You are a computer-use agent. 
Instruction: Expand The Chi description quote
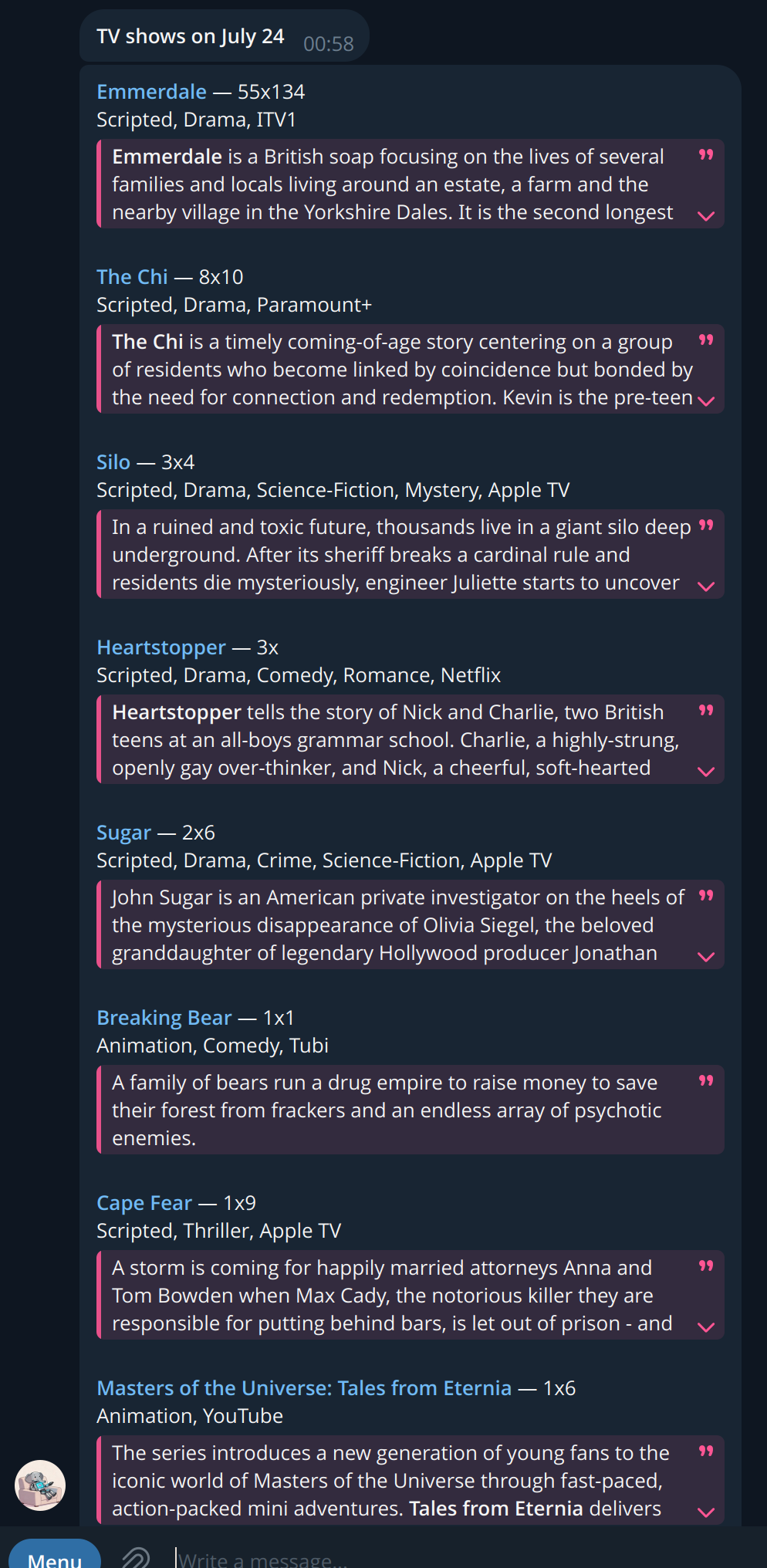[706, 401]
